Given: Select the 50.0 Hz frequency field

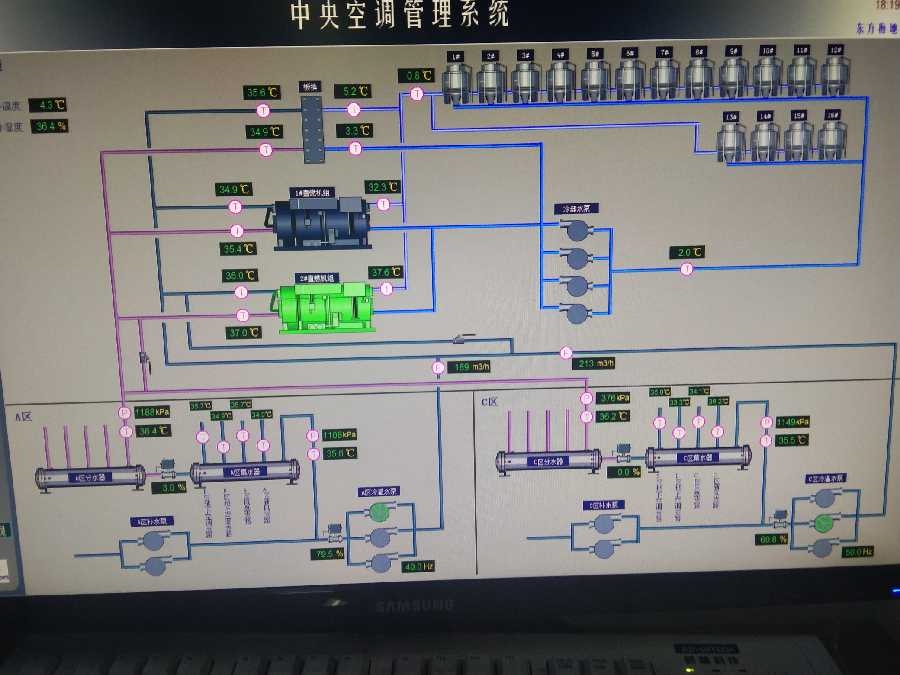Looking at the screenshot, I should tap(858, 552).
